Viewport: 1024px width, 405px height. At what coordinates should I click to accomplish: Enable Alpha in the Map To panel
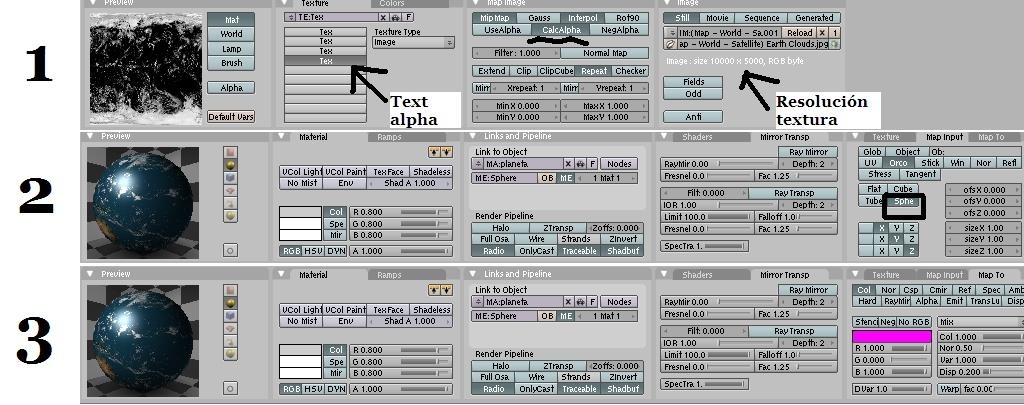[926, 301]
